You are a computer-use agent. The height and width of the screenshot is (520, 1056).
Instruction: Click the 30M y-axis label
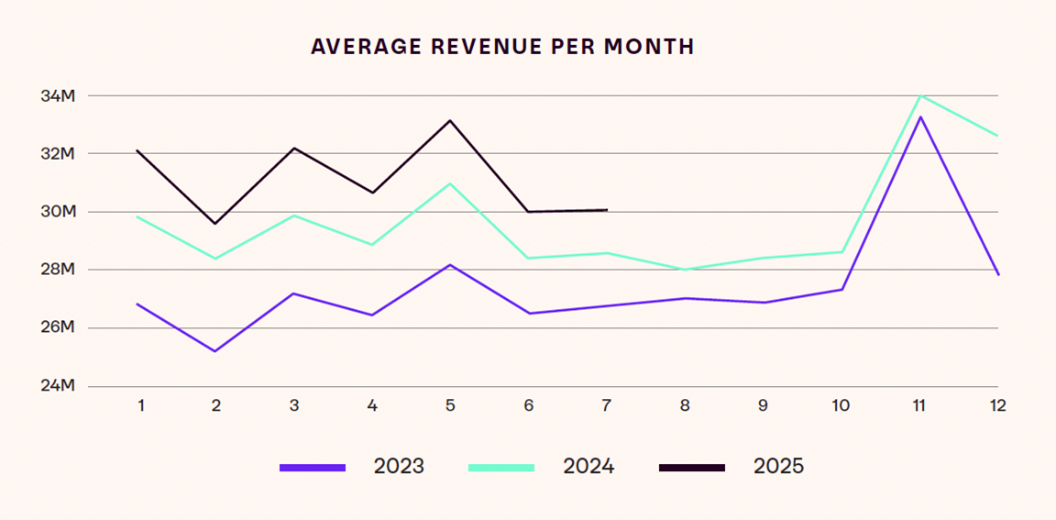coord(58,212)
